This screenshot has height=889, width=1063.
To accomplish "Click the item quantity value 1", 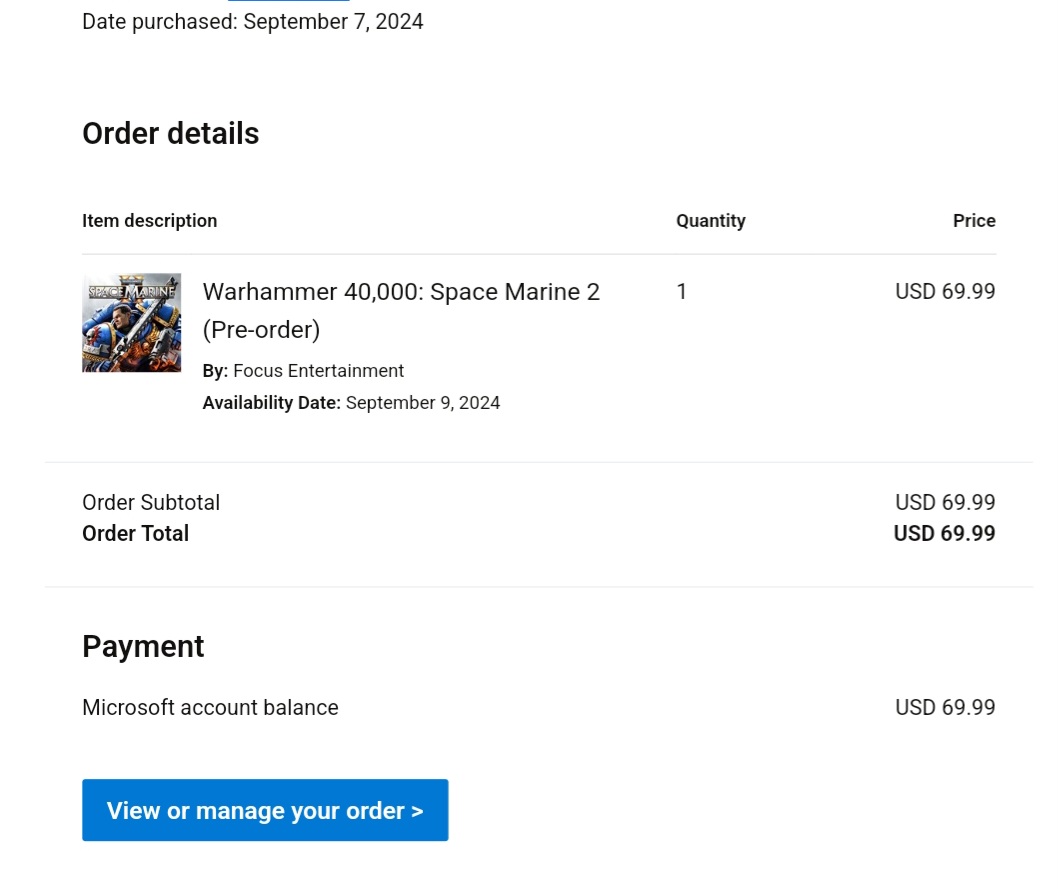I will (x=682, y=292).
